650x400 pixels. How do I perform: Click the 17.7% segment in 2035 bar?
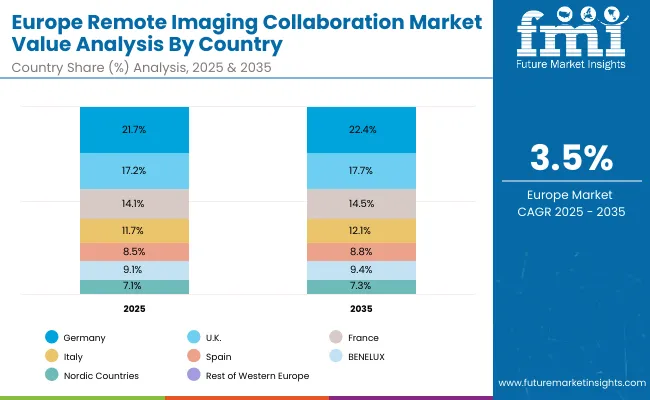361,171
